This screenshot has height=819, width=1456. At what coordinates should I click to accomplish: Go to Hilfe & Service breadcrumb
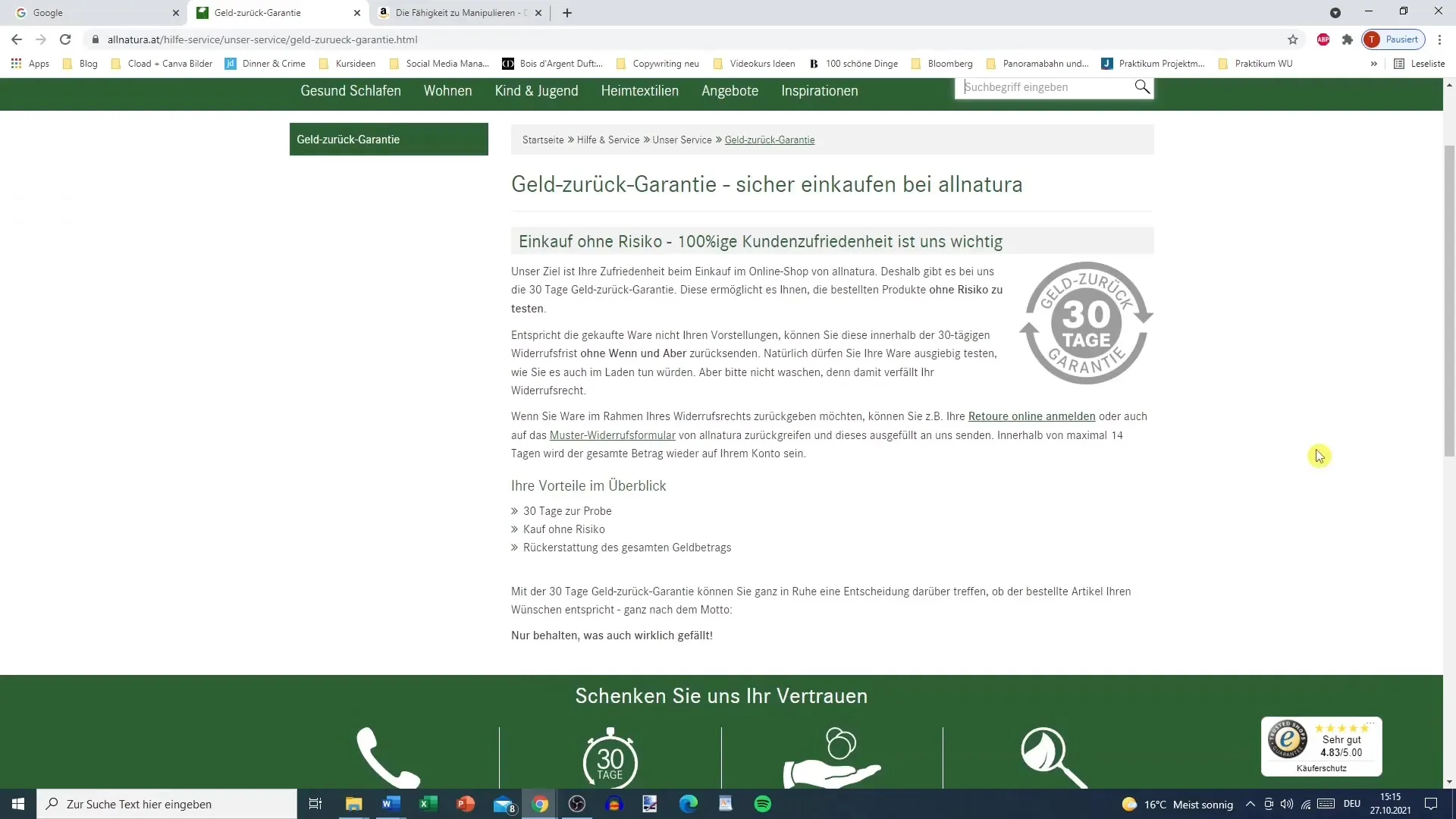[608, 140]
